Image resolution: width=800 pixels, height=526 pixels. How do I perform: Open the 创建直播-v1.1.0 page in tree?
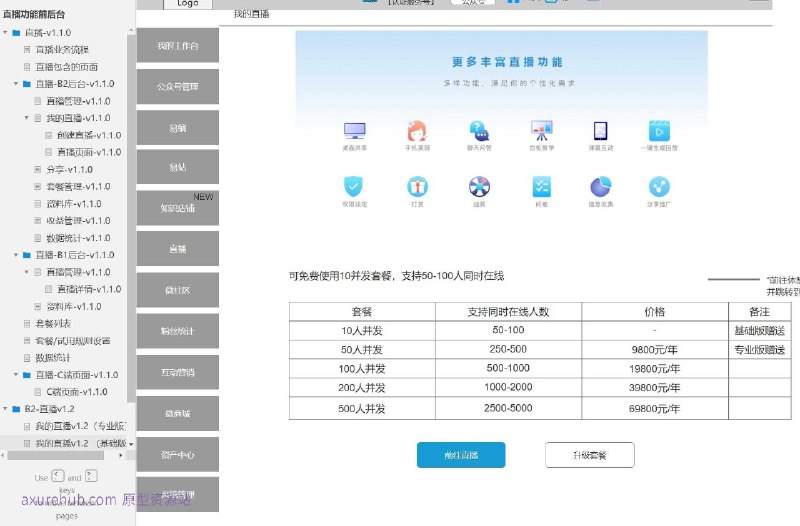point(89,135)
